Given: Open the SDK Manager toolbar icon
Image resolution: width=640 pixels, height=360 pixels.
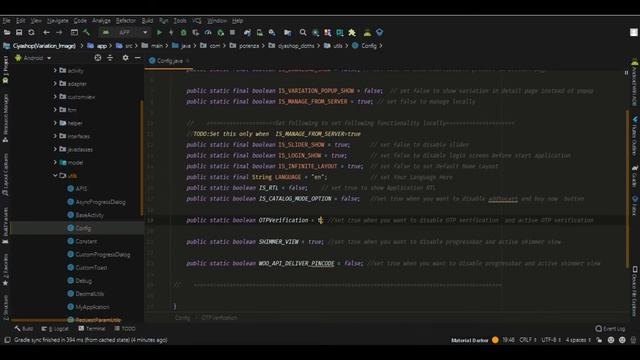Looking at the screenshot, I should (272, 32).
